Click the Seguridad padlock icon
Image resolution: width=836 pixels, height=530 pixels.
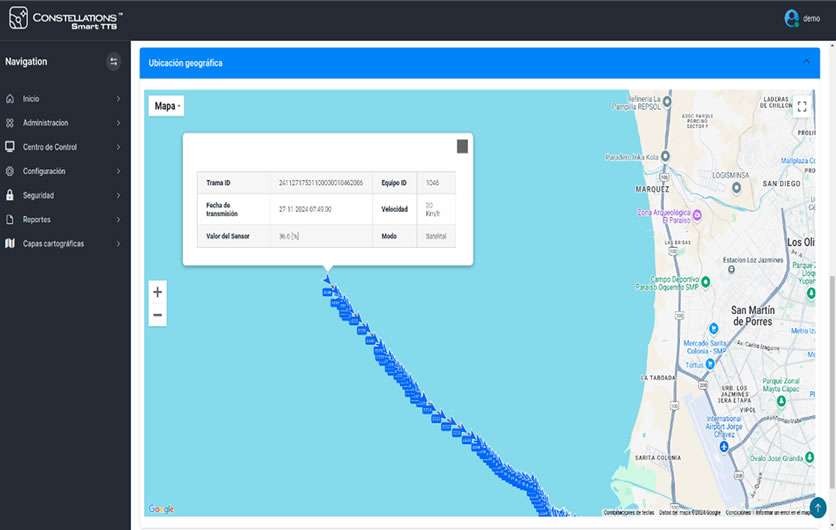[x=10, y=195]
